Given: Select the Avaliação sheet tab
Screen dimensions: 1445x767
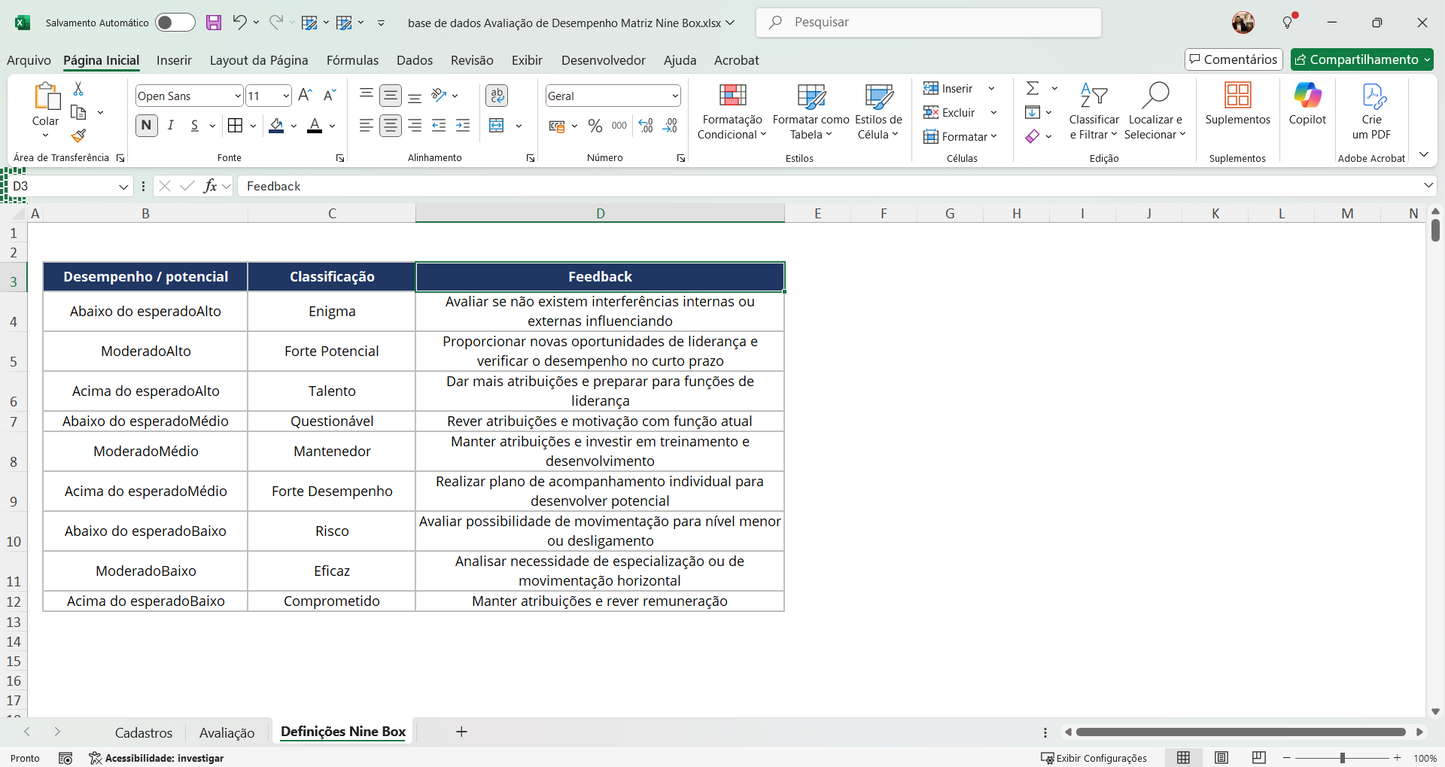Looking at the screenshot, I should (x=227, y=732).
